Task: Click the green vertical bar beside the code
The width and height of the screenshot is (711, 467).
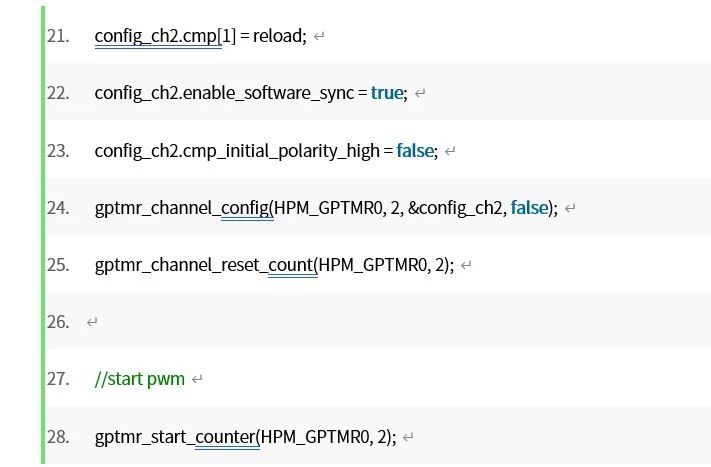Action: click(x=43, y=235)
